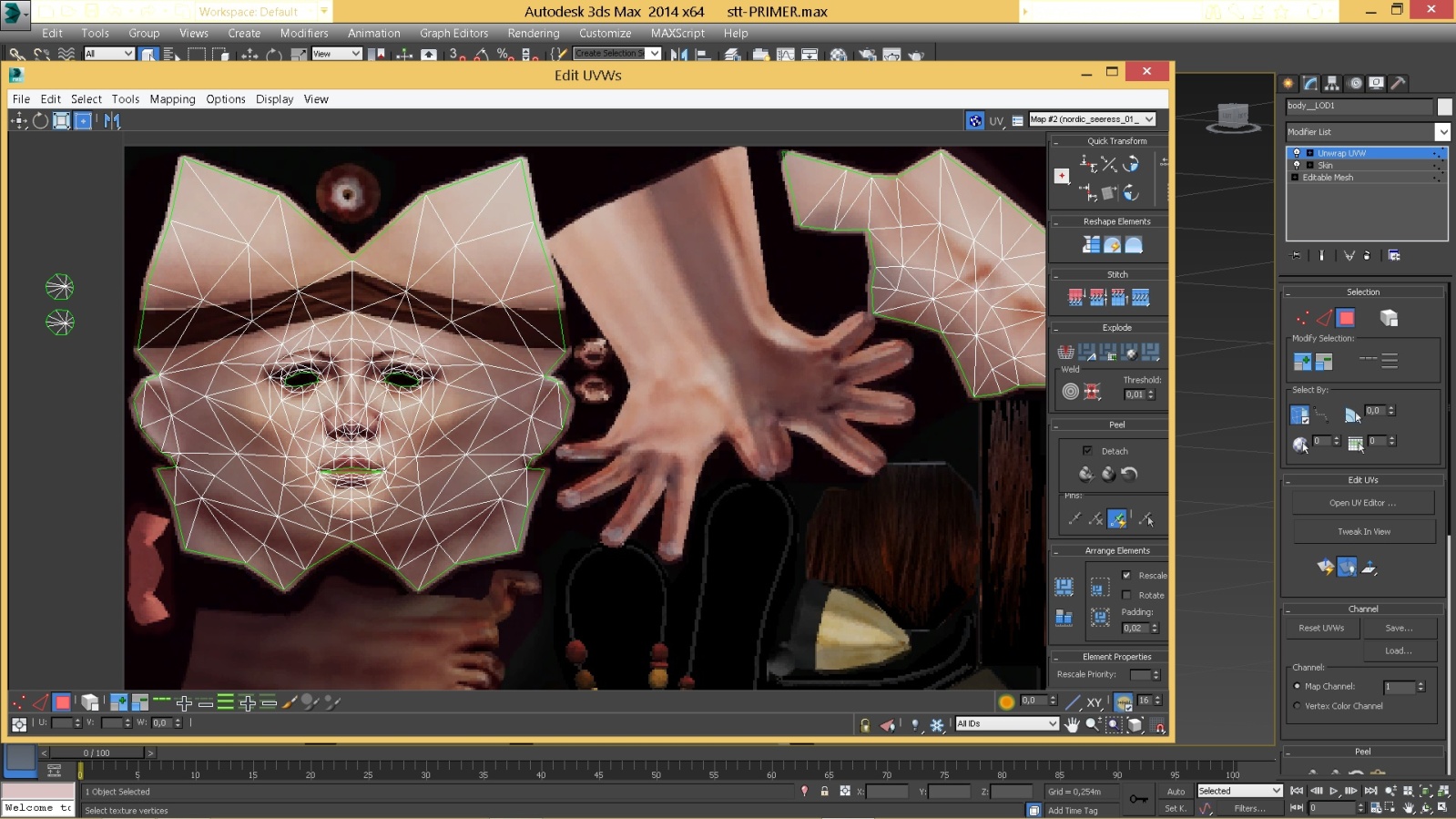Toggle Auto Key mode

[x=1176, y=791]
